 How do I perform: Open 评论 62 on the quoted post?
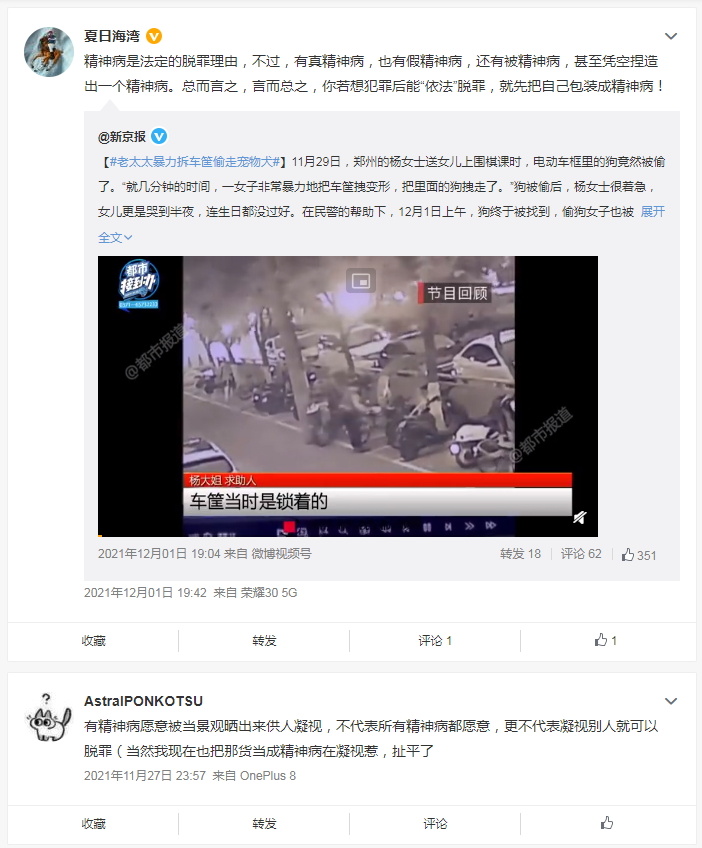coord(581,554)
